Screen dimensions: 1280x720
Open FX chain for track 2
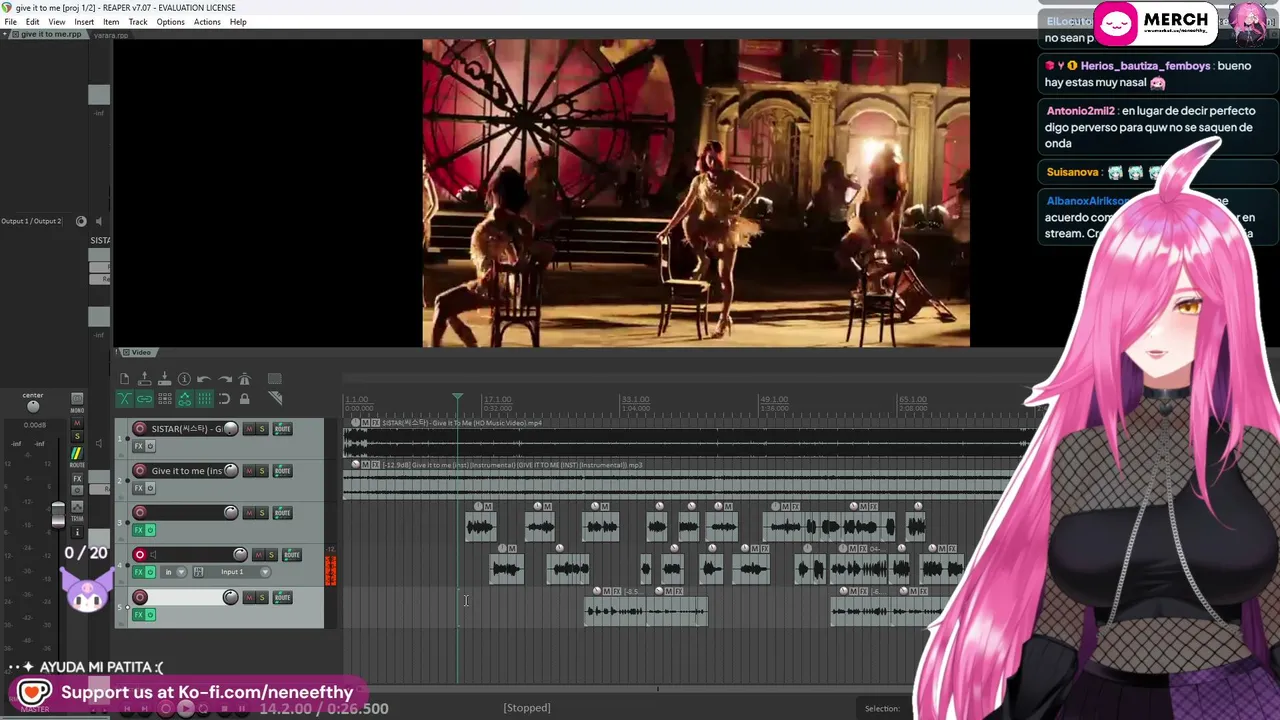click(139, 488)
